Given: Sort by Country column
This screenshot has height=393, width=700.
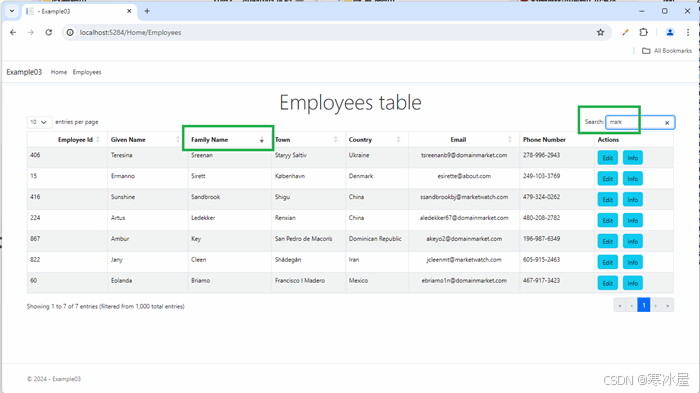Looking at the screenshot, I should (376, 139).
